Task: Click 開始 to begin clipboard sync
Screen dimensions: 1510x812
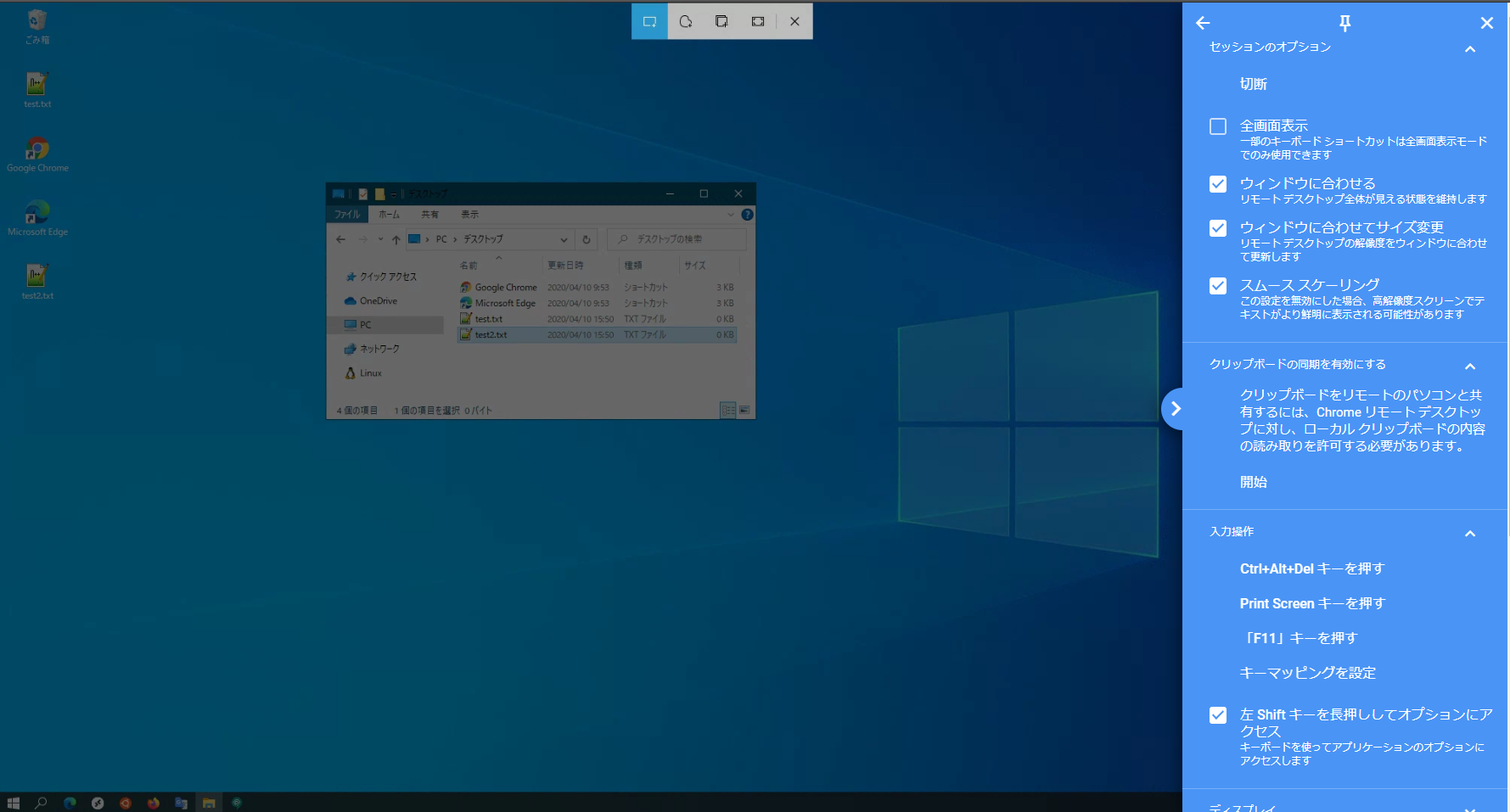Action: (1253, 482)
